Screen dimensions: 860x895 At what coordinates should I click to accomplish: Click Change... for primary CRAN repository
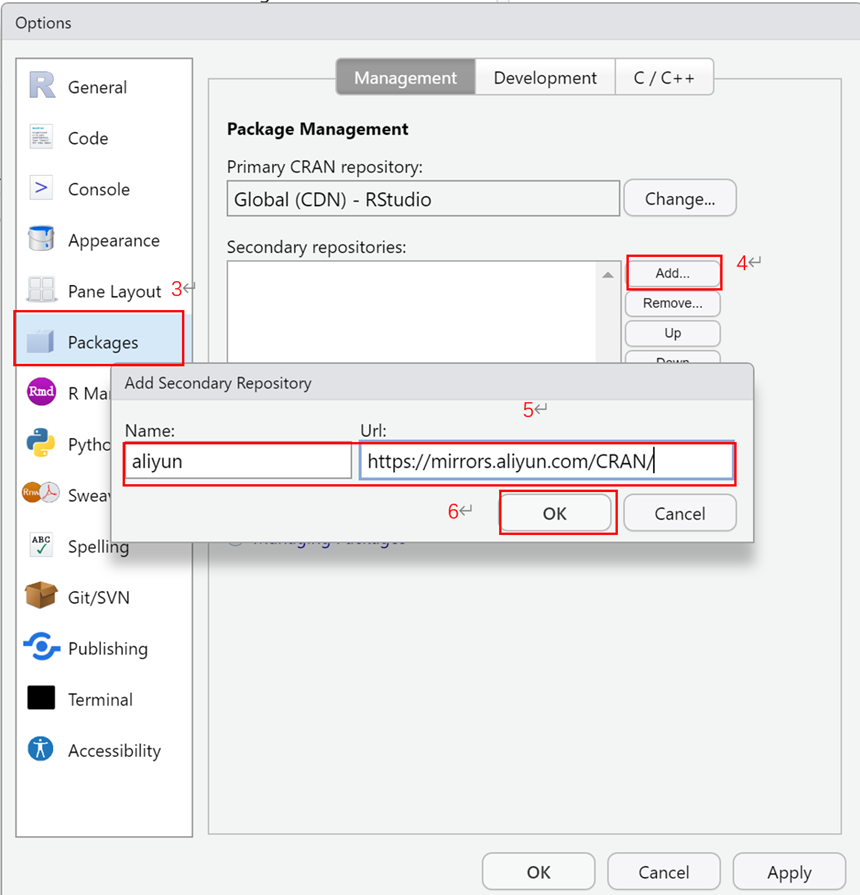680,198
